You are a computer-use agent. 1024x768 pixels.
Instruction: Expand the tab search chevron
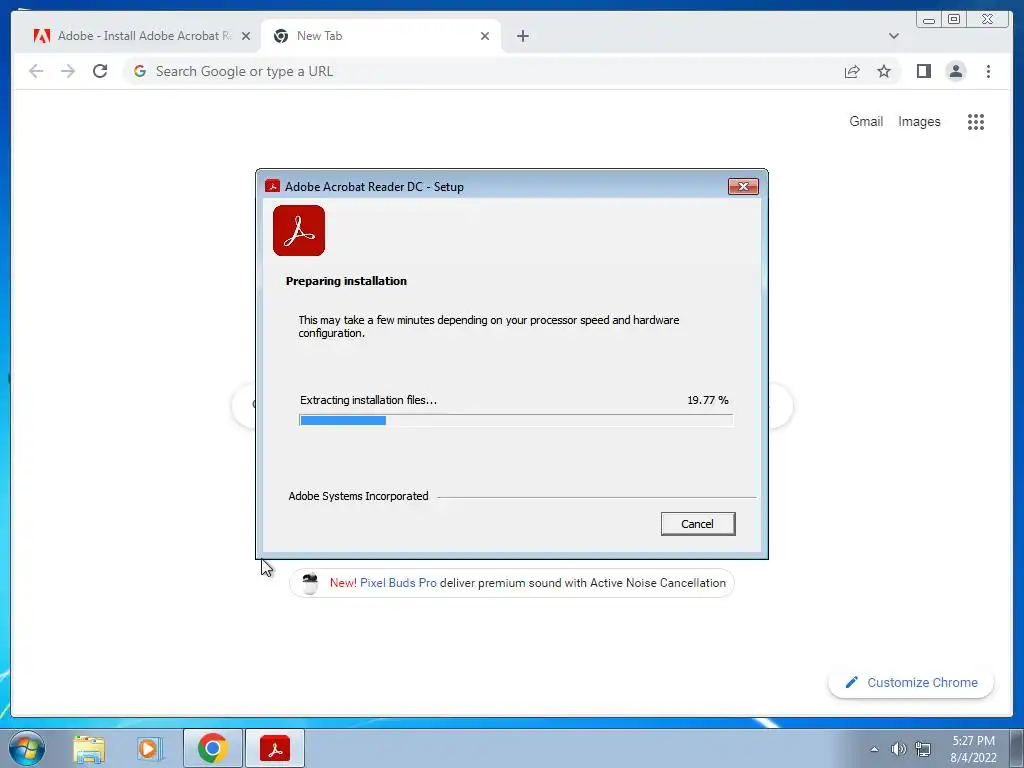pos(893,36)
